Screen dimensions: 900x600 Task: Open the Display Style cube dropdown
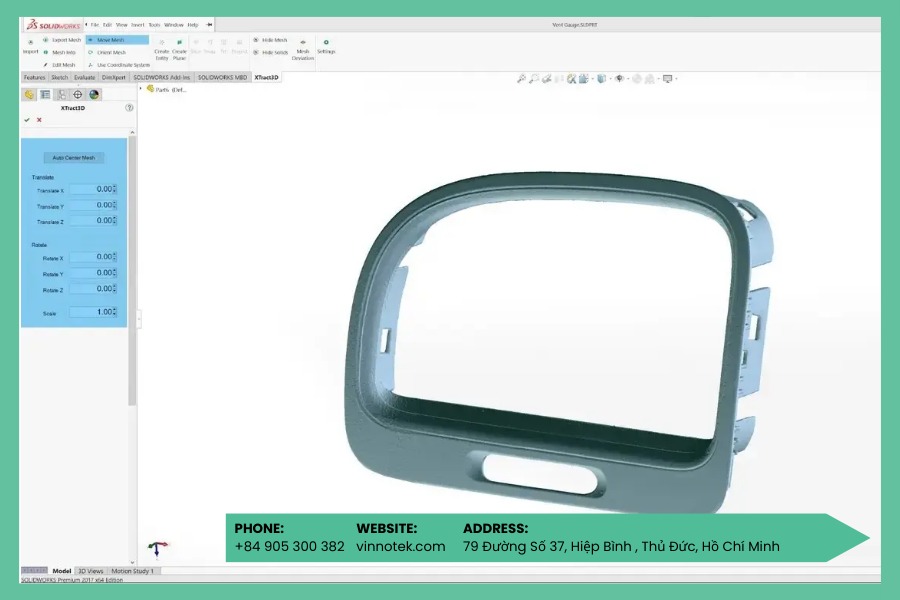click(602, 79)
